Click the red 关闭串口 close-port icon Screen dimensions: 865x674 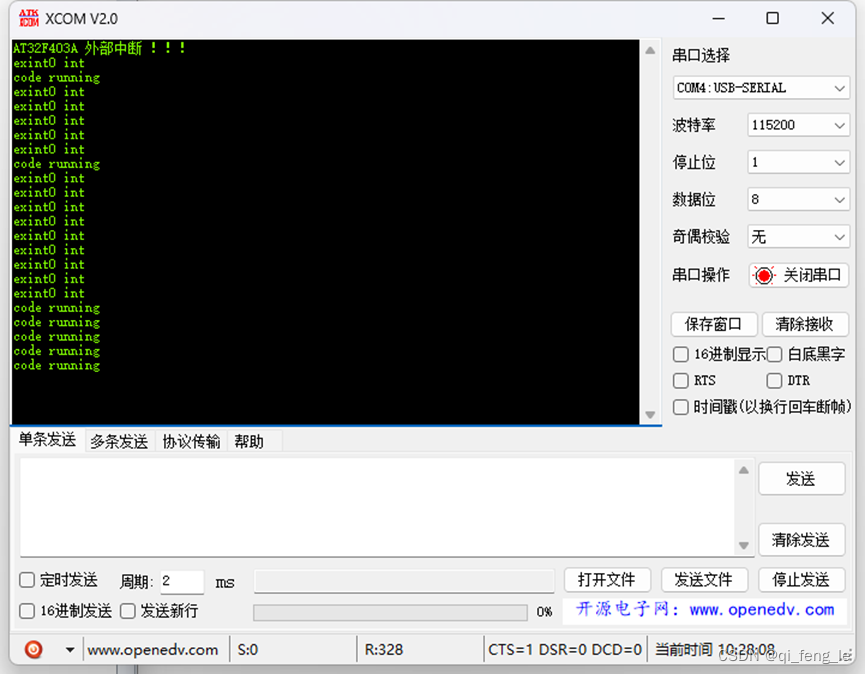764,275
